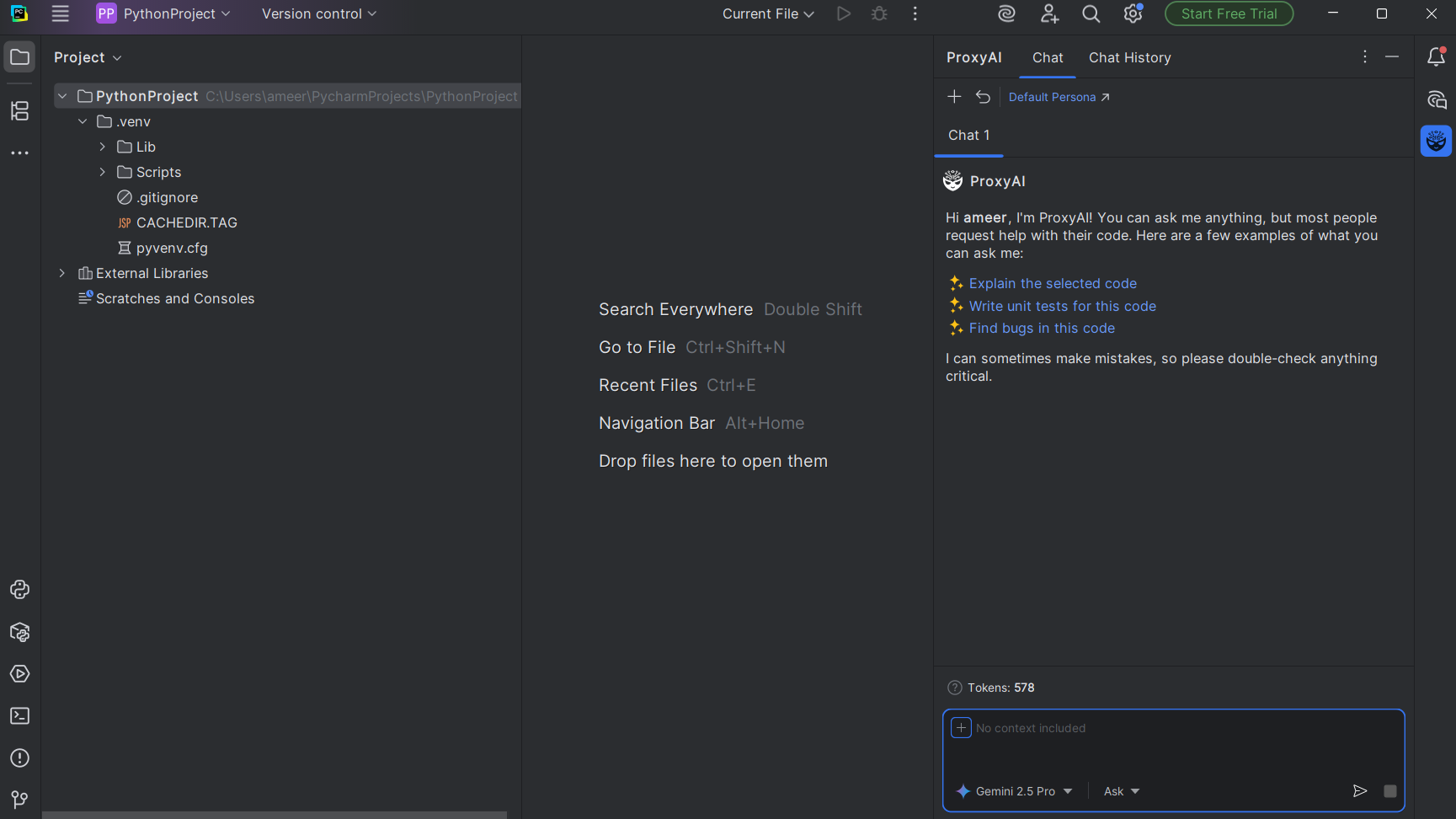Open the Python Console tool window
The image size is (1456, 819).
19,590
